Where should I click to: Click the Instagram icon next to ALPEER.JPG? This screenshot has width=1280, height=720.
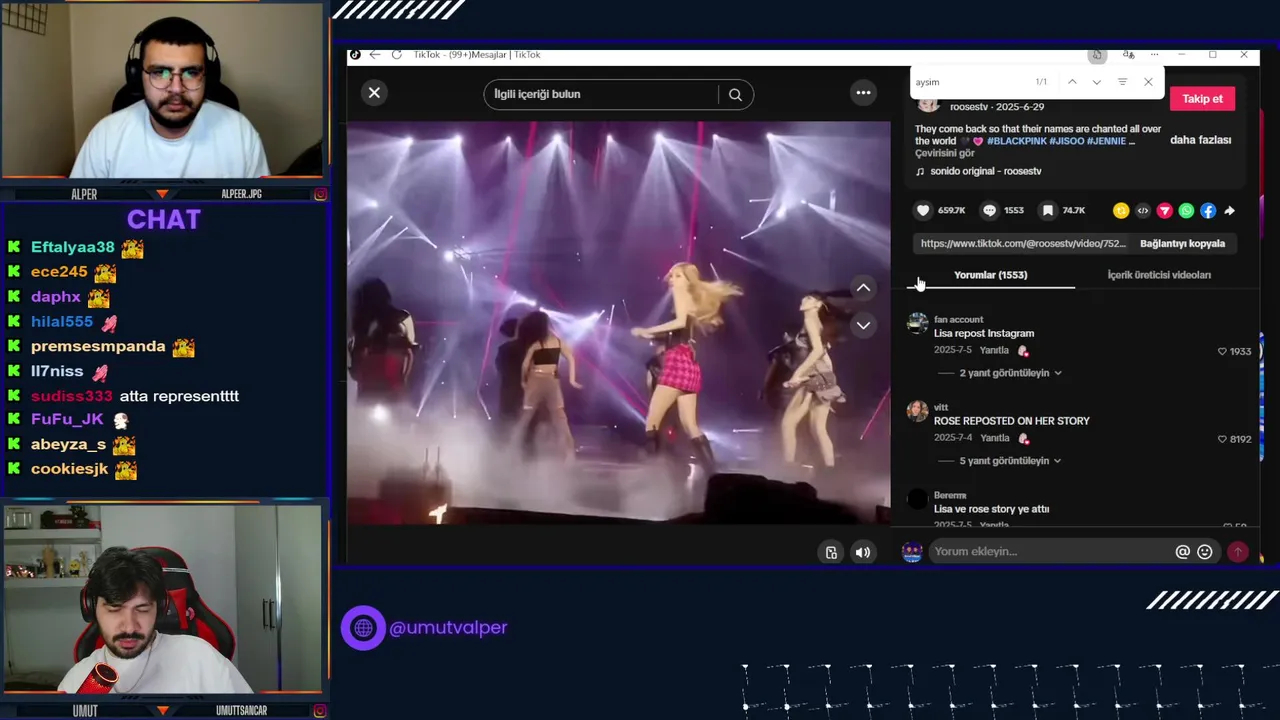pos(320,194)
